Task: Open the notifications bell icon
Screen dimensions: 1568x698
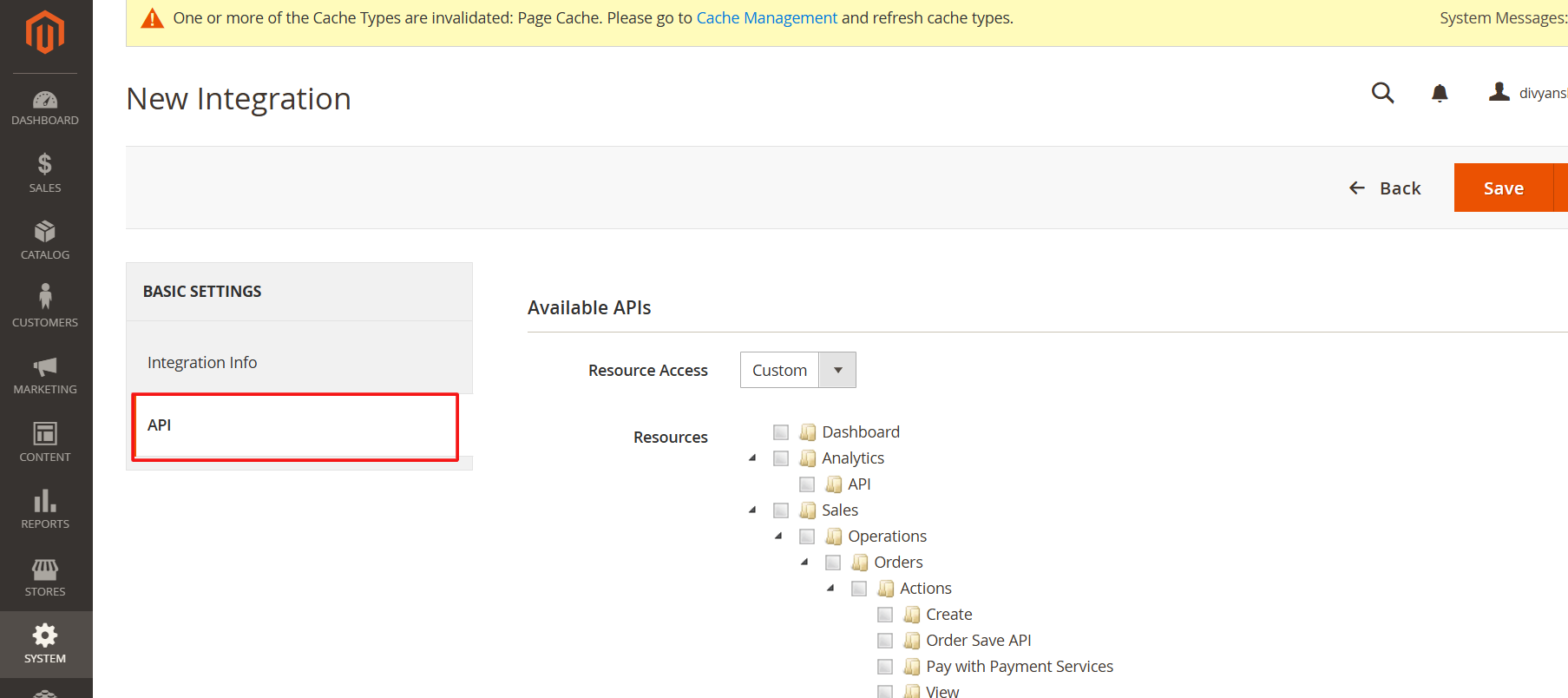Action: coord(1440,93)
